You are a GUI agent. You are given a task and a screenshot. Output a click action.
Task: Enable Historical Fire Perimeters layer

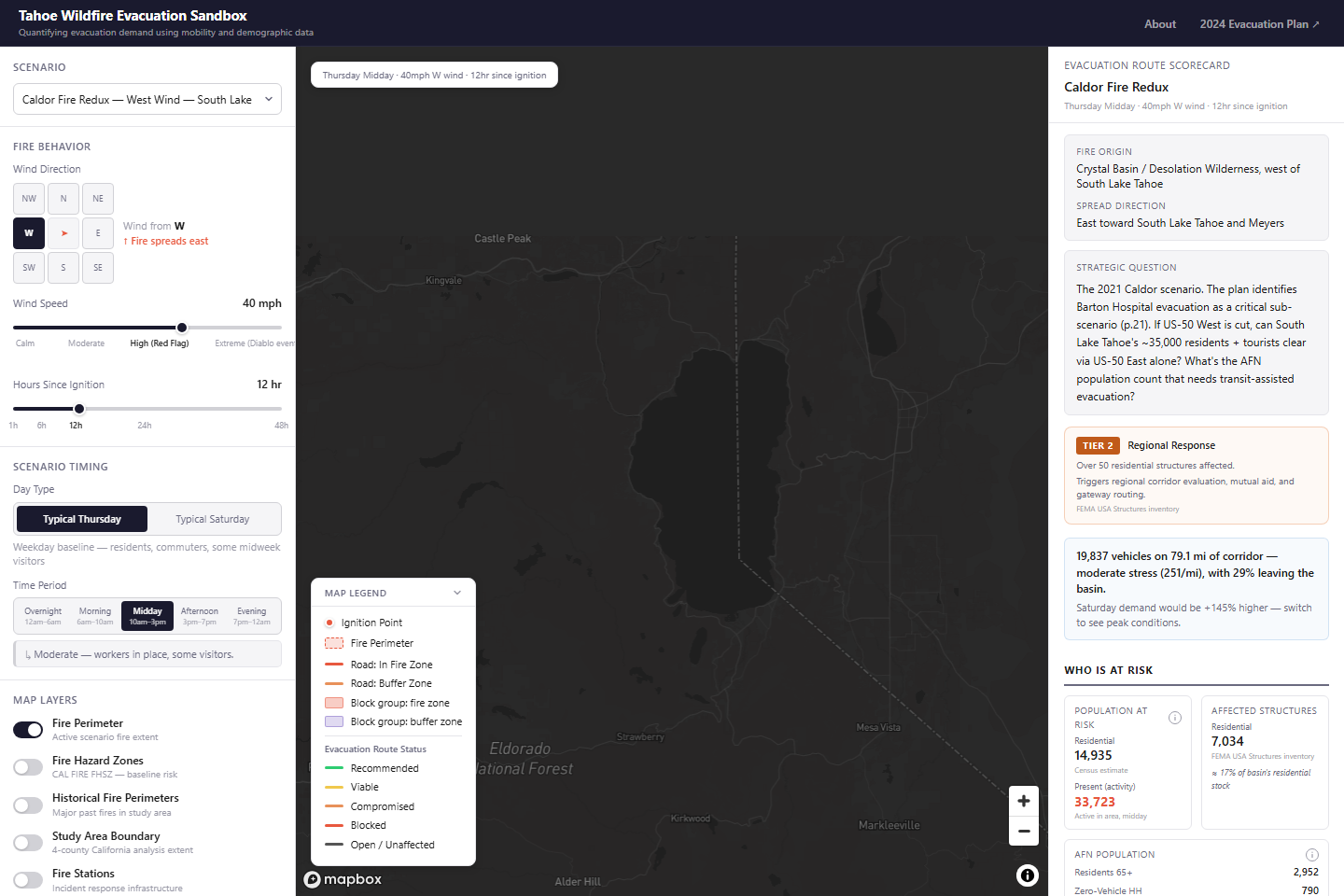pos(28,805)
